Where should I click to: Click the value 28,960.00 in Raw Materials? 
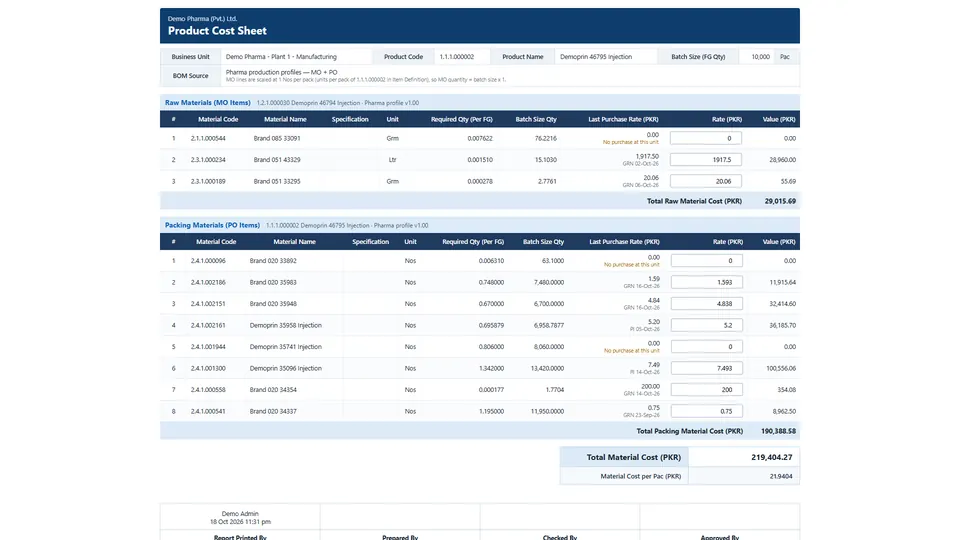click(782, 160)
